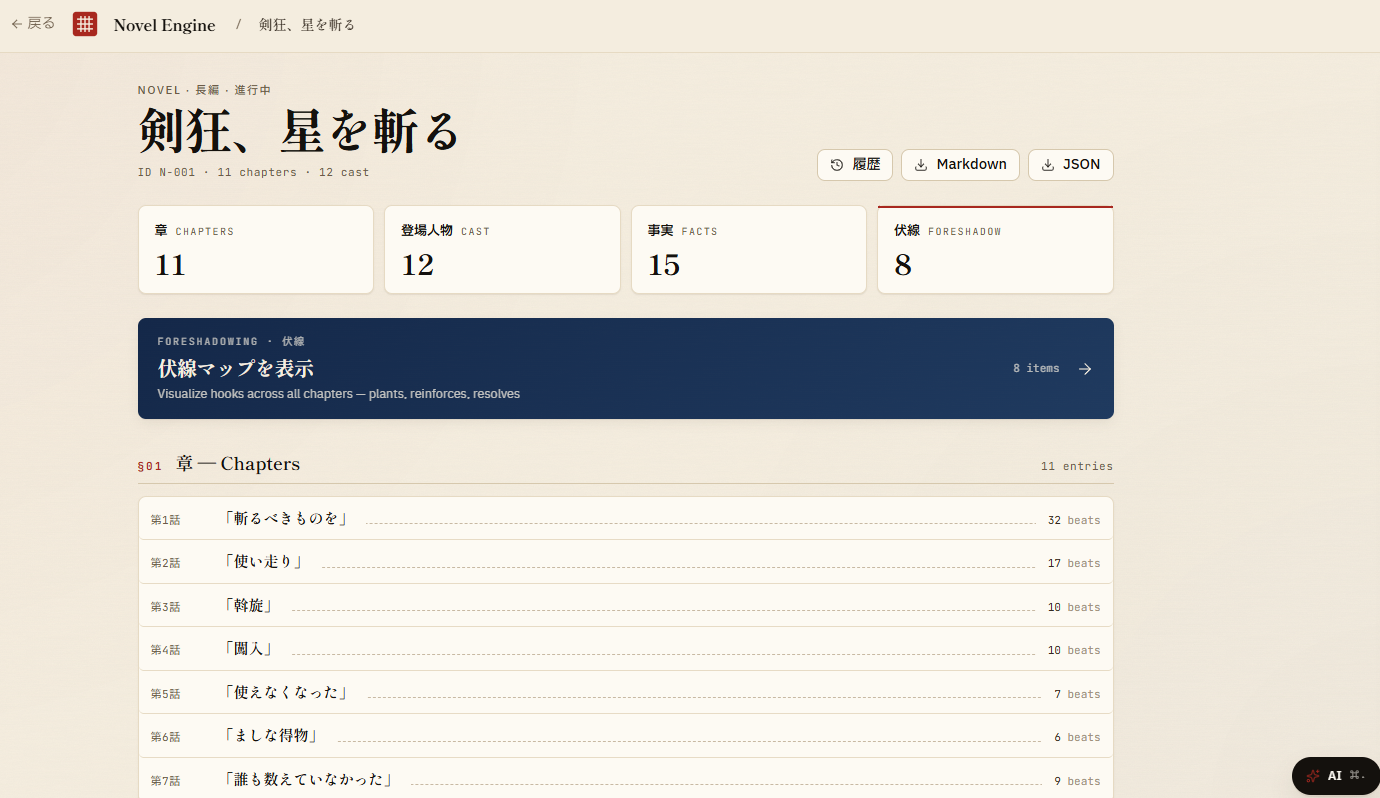Click 8 items label in banner
Image resolution: width=1380 pixels, height=798 pixels.
tap(1036, 369)
